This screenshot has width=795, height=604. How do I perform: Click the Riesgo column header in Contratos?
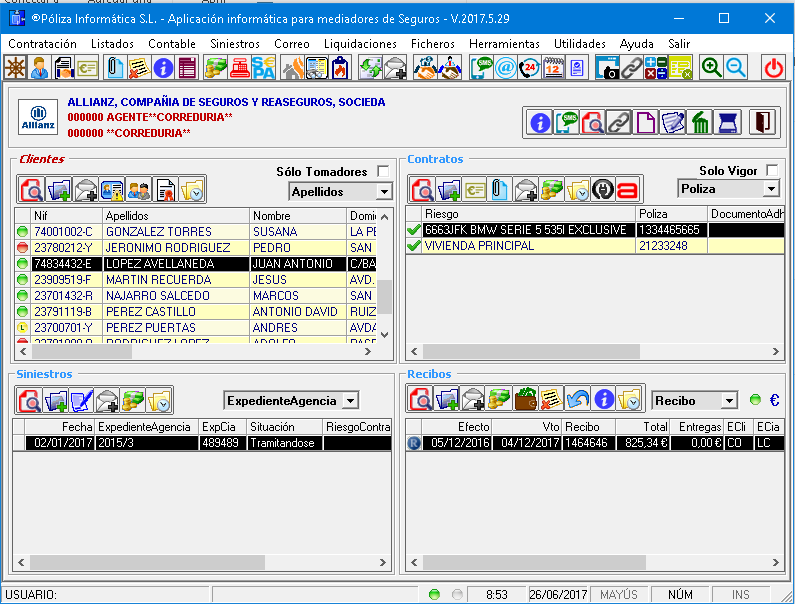point(529,214)
